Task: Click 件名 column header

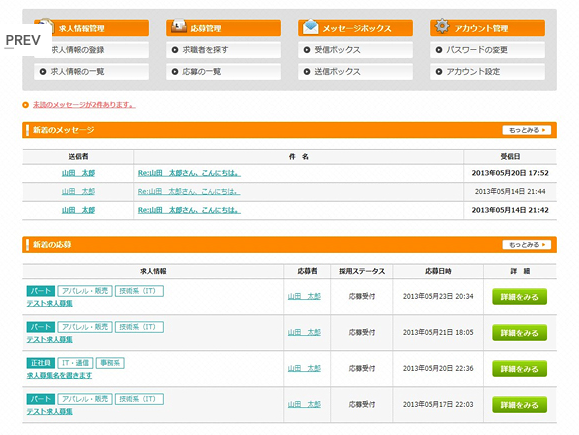Action: click(298, 157)
